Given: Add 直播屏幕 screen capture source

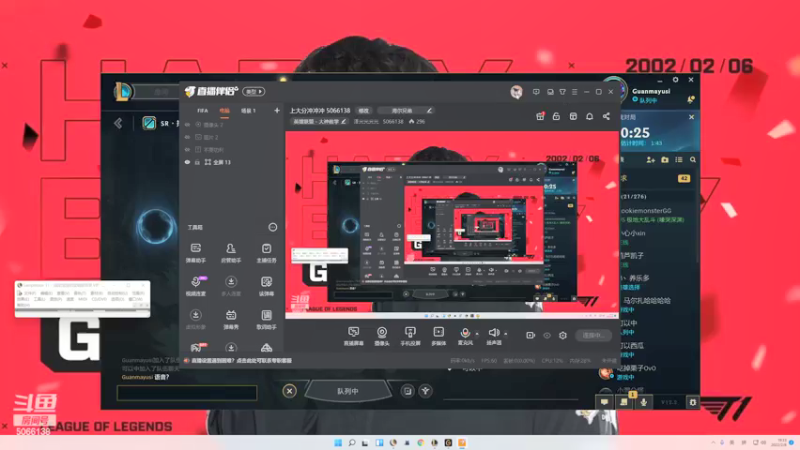Looking at the screenshot, I should [353, 336].
